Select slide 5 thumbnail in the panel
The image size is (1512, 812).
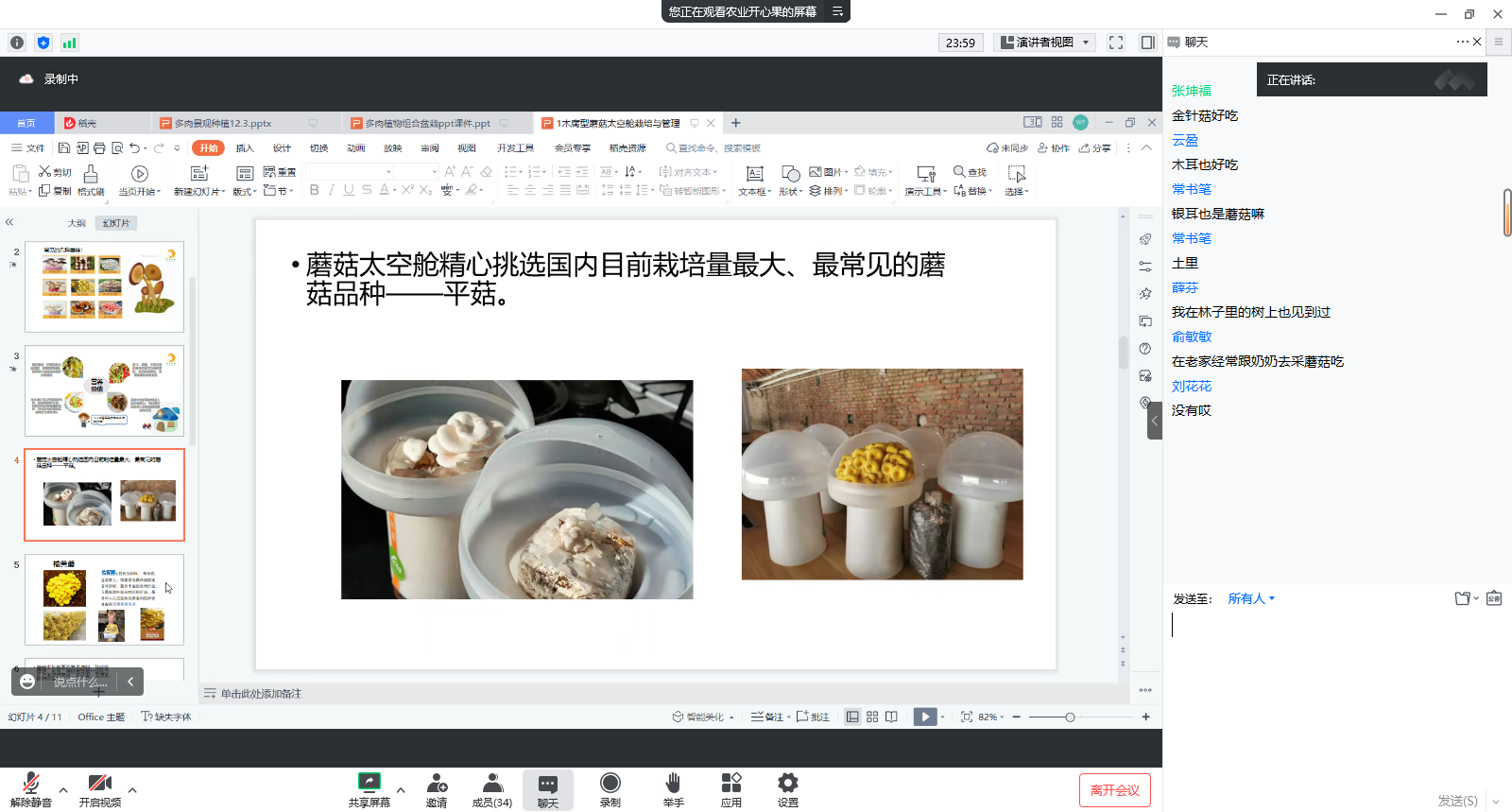(104, 599)
